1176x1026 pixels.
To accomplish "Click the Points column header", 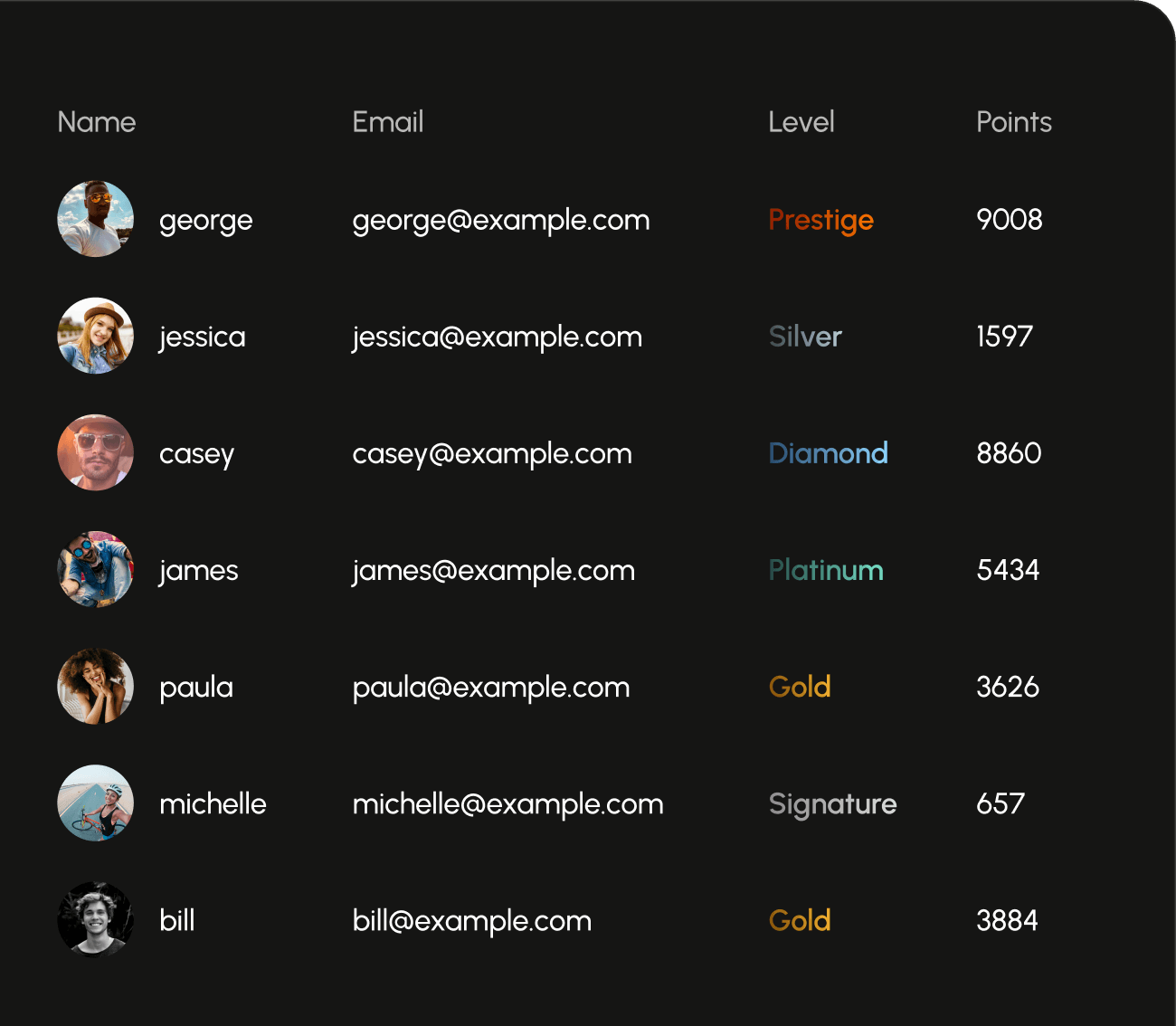I will pyautogui.click(x=1014, y=122).
